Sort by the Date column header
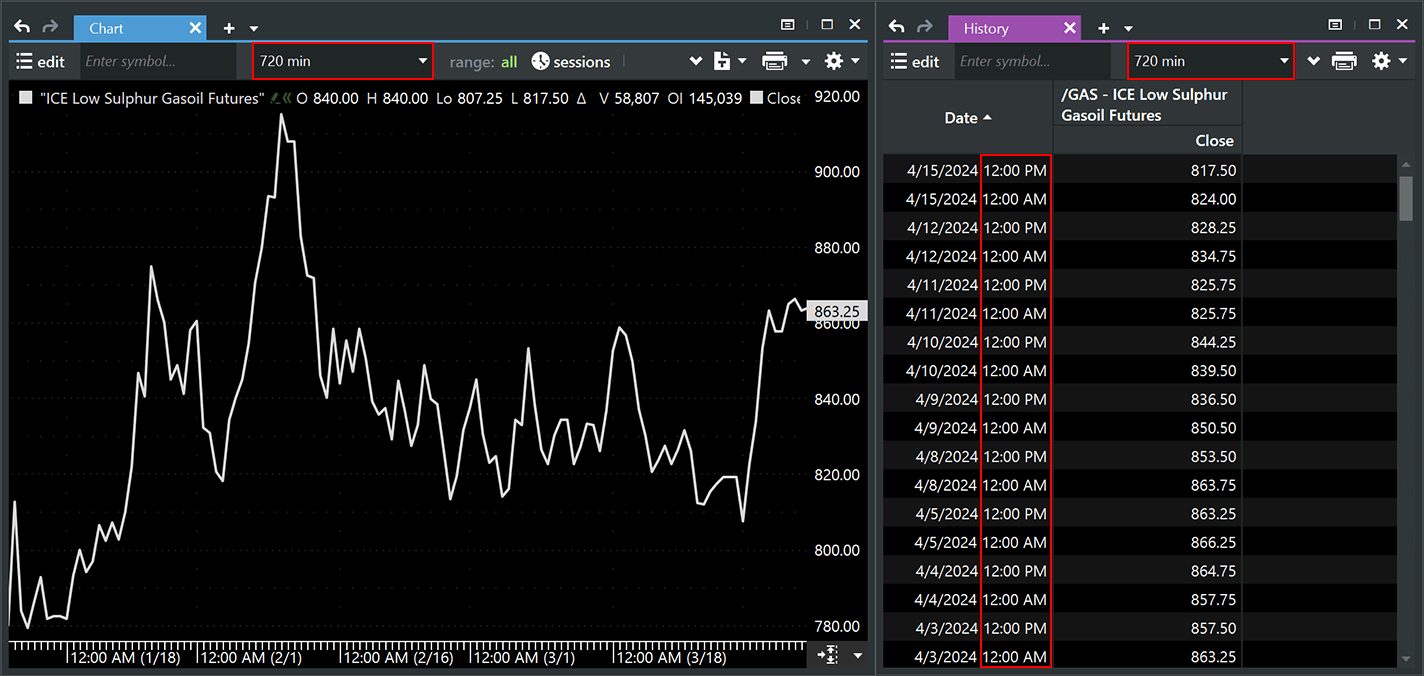Screen dimensions: 1424x676 coord(968,118)
